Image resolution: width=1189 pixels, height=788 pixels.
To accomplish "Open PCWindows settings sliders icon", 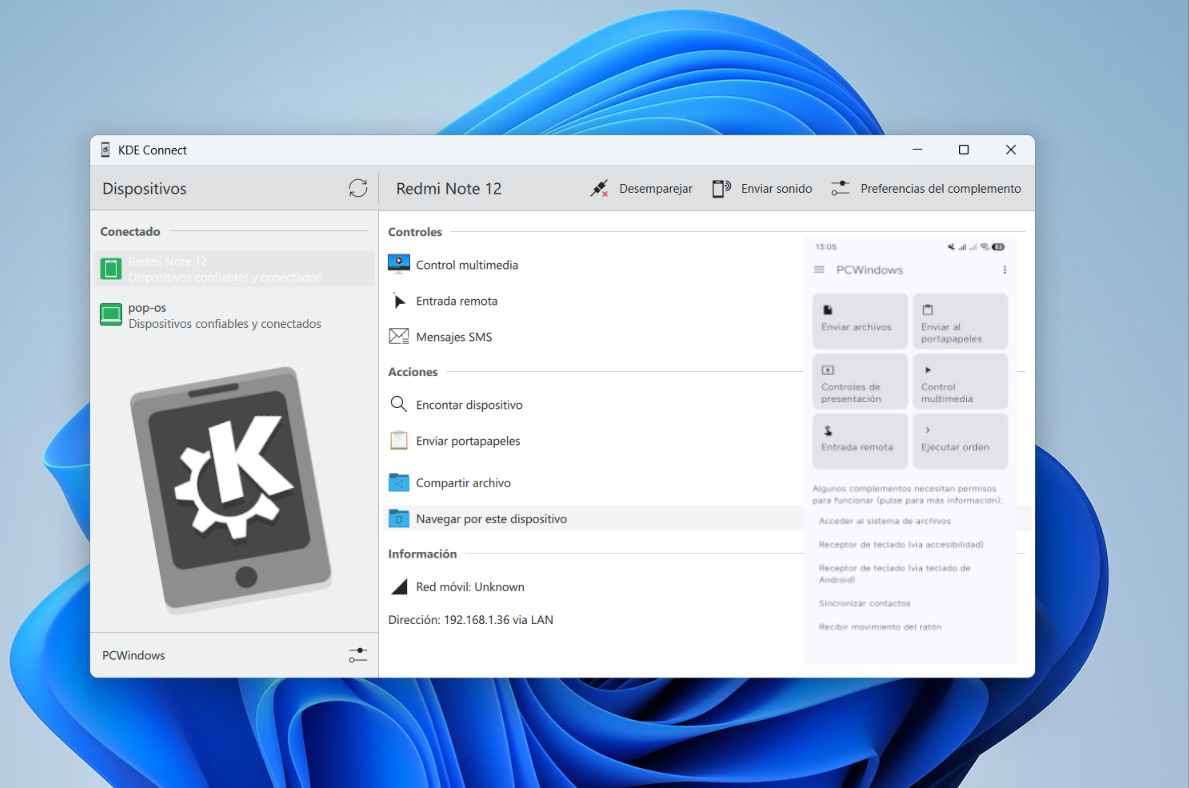I will [358, 655].
